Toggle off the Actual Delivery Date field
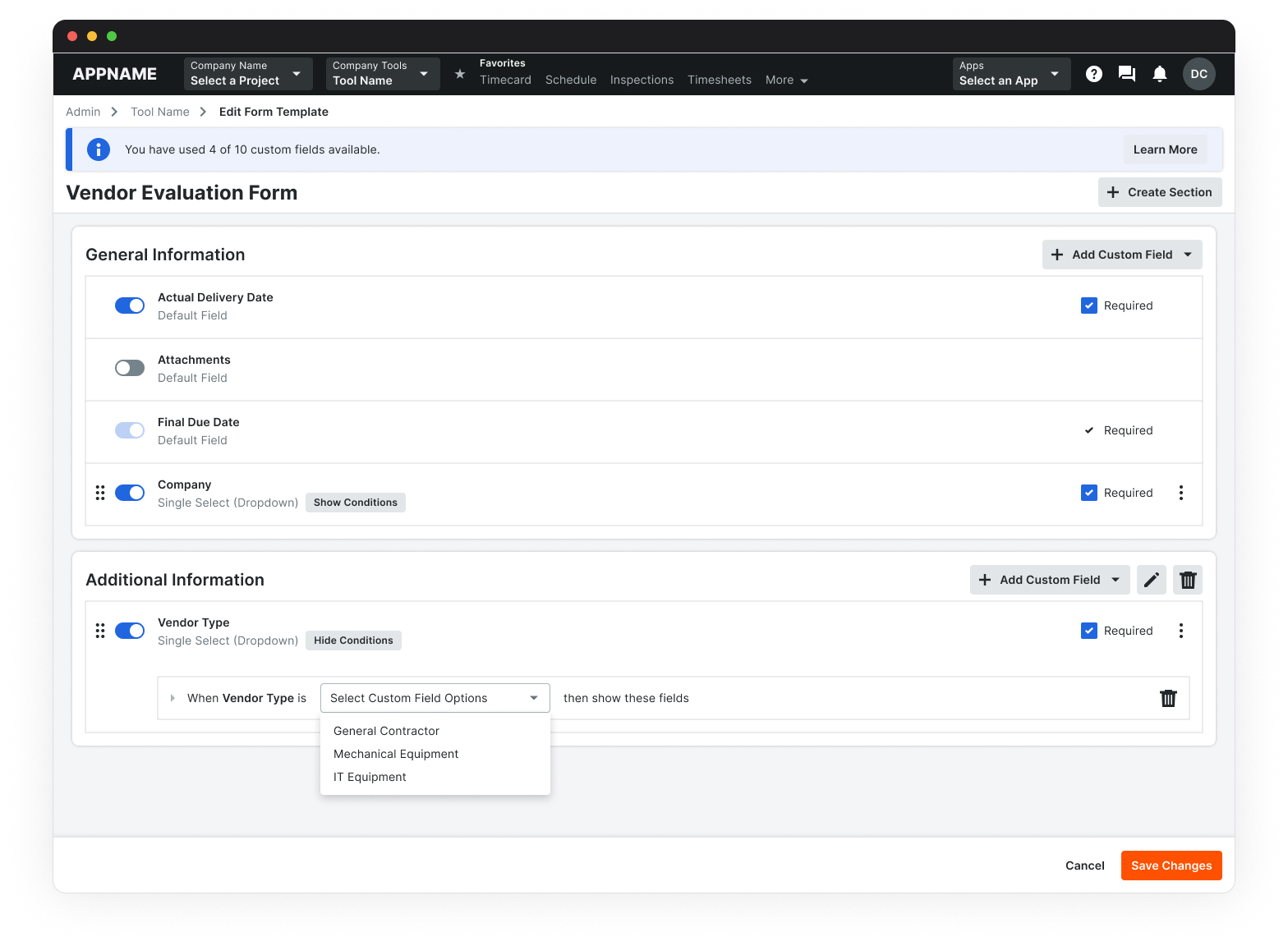Image resolution: width=1288 pixels, height=946 pixels. [x=130, y=305]
